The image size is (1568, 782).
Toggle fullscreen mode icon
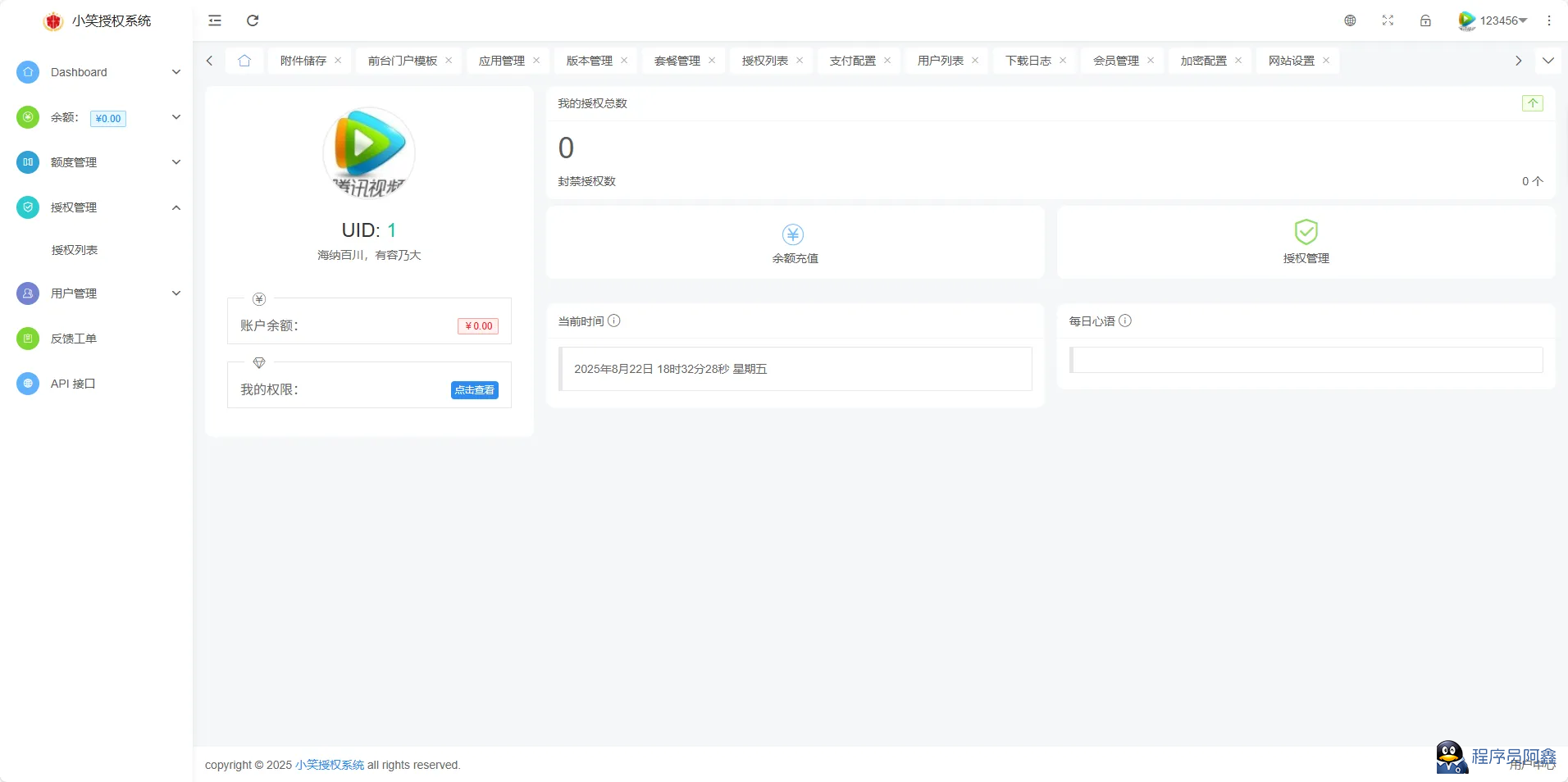click(x=1388, y=20)
